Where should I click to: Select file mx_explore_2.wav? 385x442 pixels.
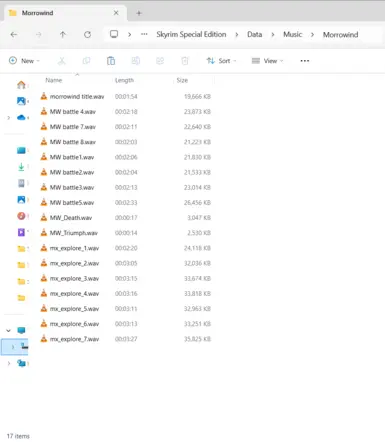(x=74, y=263)
